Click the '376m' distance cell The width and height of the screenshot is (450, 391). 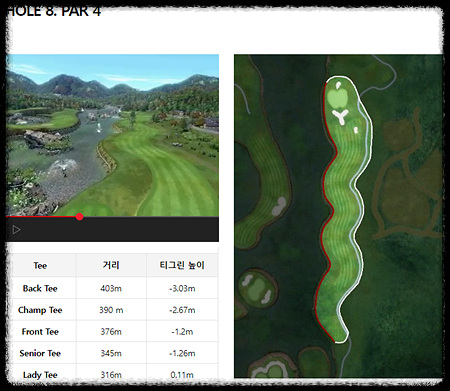click(x=111, y=332)
